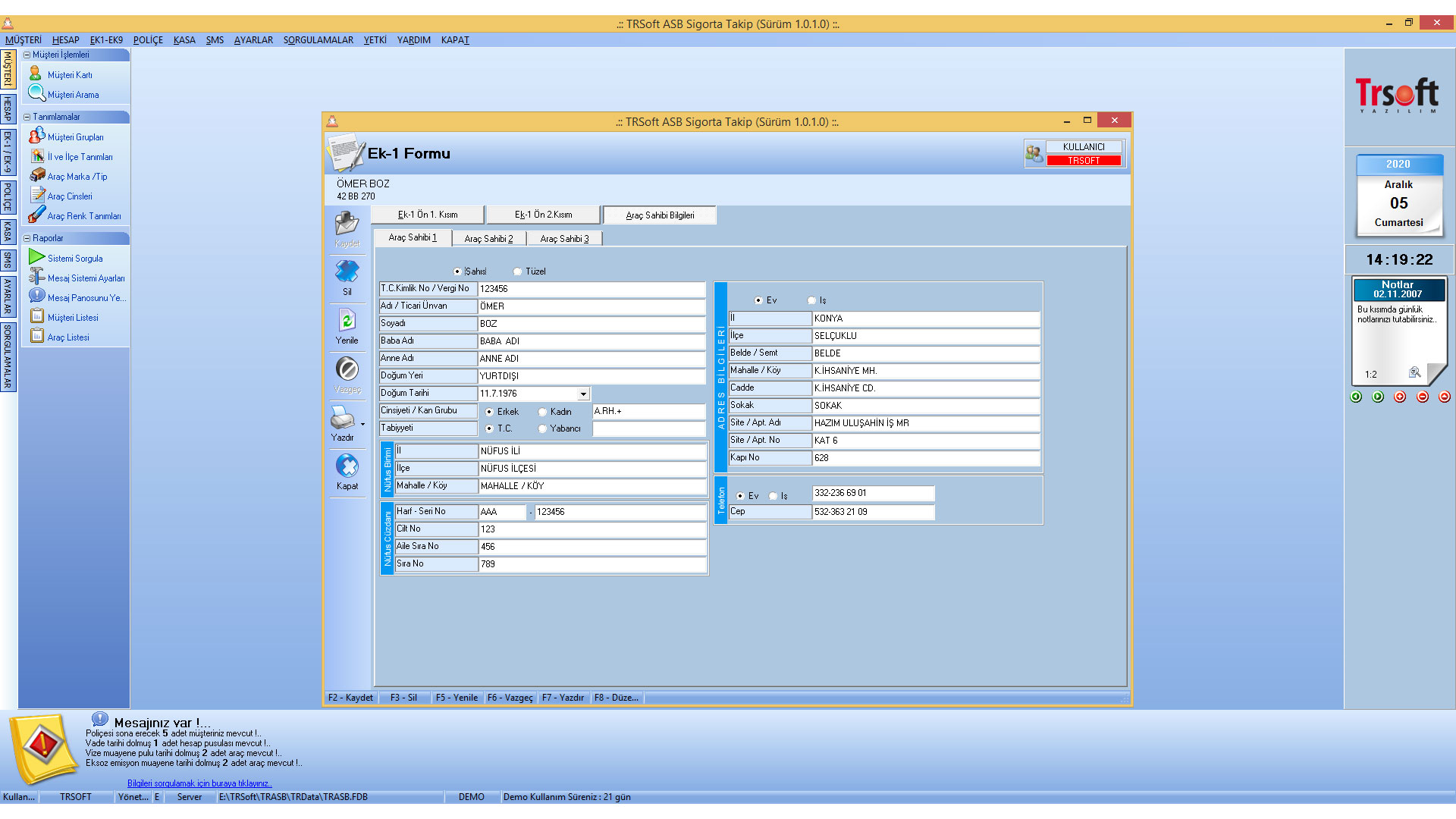
Task: Switch to Araç Sahibi 3 tab
Action: point(564,239)
